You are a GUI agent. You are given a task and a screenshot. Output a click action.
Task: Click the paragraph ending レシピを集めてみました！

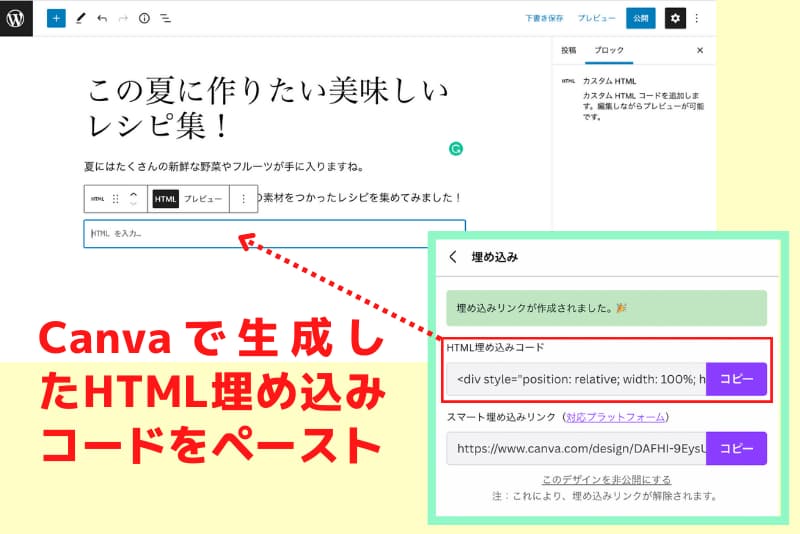click(360, 197)
